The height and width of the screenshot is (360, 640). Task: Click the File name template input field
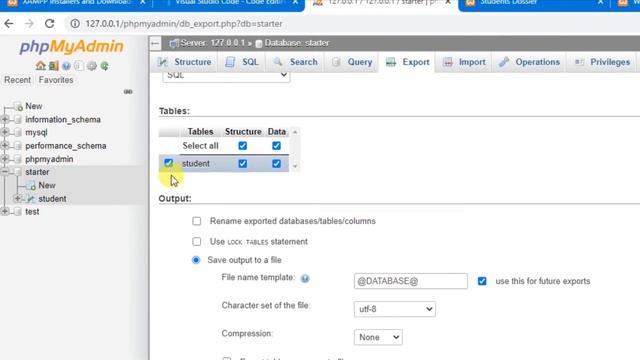pyautogui.click(x=411, y=281)
